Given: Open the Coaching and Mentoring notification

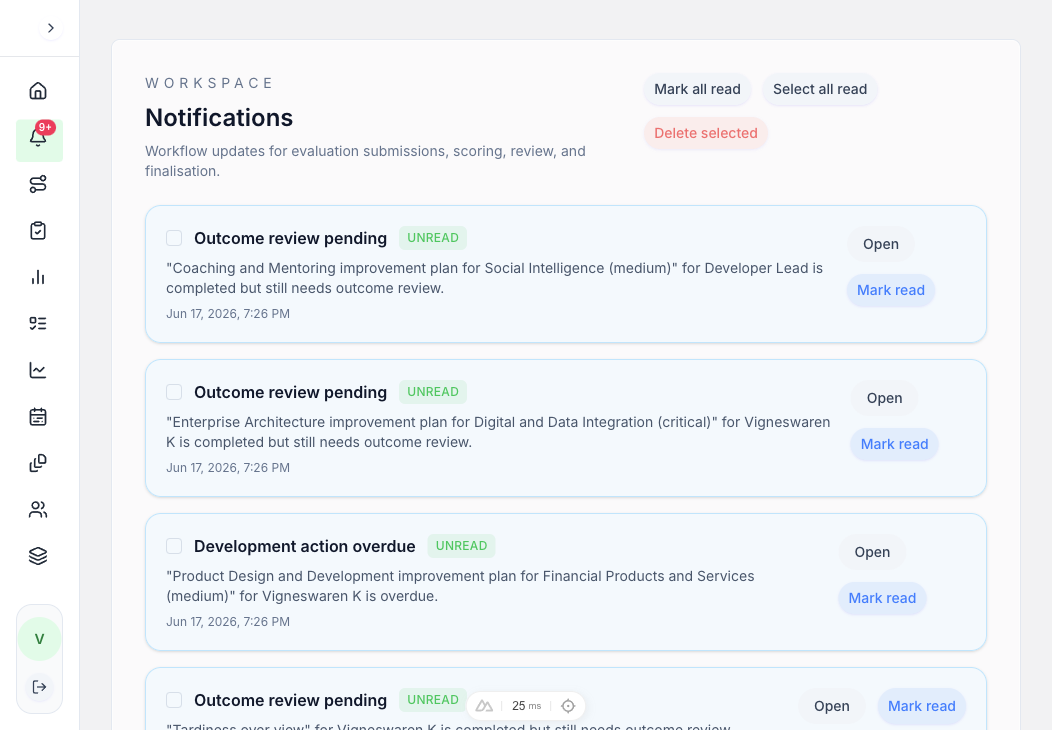Looking at the screenshot, I should click(x=881, y=244).
